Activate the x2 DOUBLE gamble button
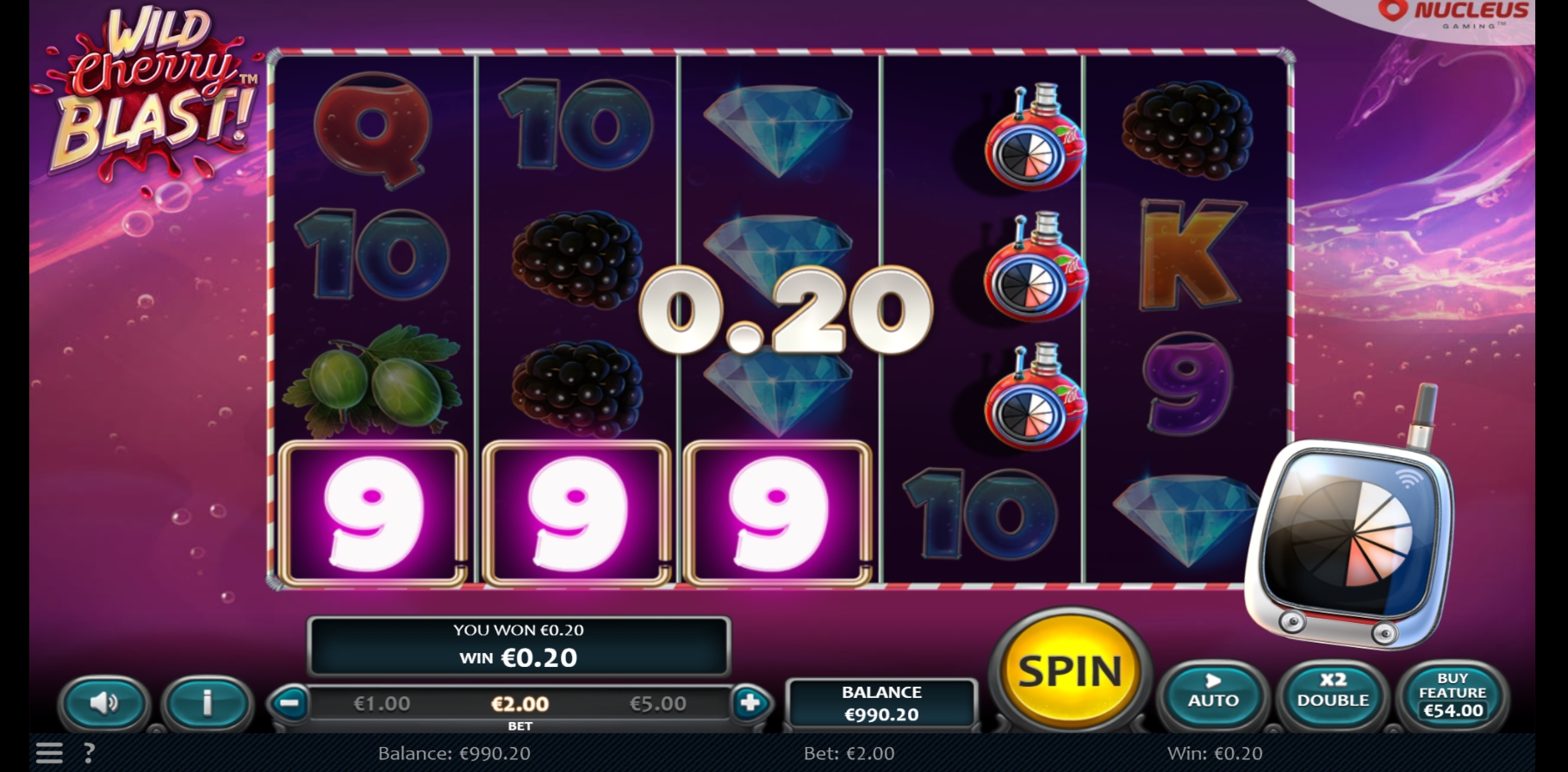Viewport: 1568px width, 772px height. tap(1332, 693)
